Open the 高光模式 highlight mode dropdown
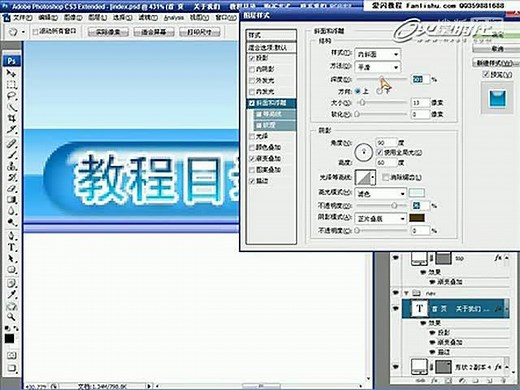The width and height of the screenshot is (520, 390). (x=380, y=193)
